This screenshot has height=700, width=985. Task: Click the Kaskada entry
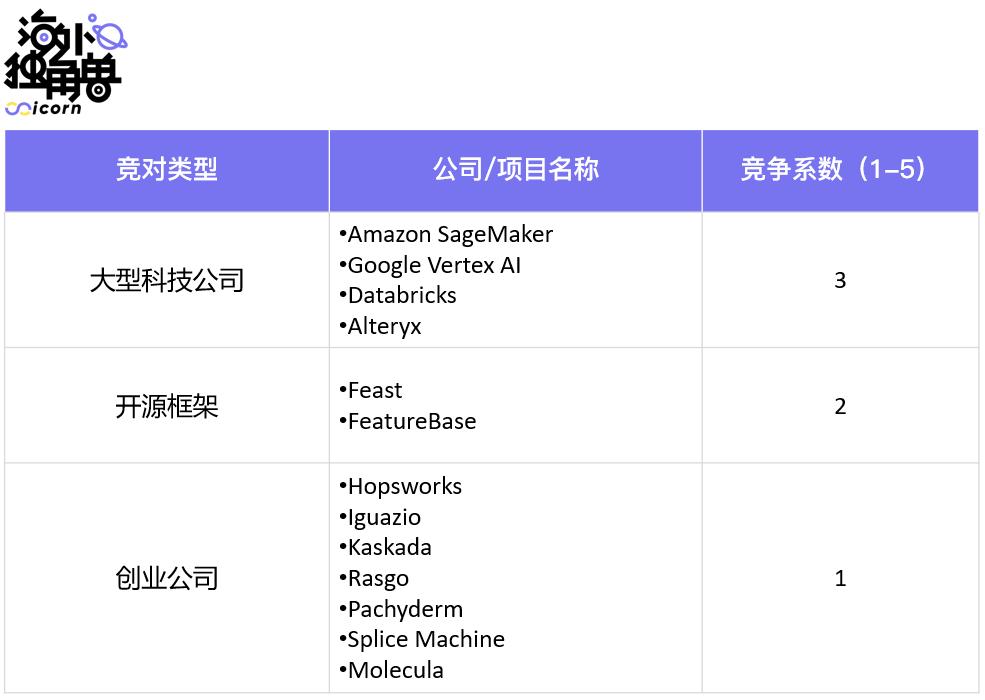pyautogui.click(x=389, y=547)
